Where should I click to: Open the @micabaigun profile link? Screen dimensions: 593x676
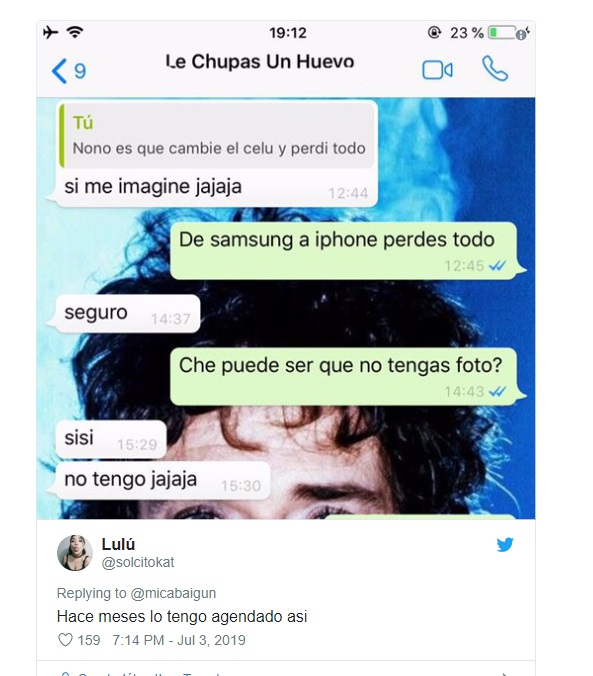173,593
